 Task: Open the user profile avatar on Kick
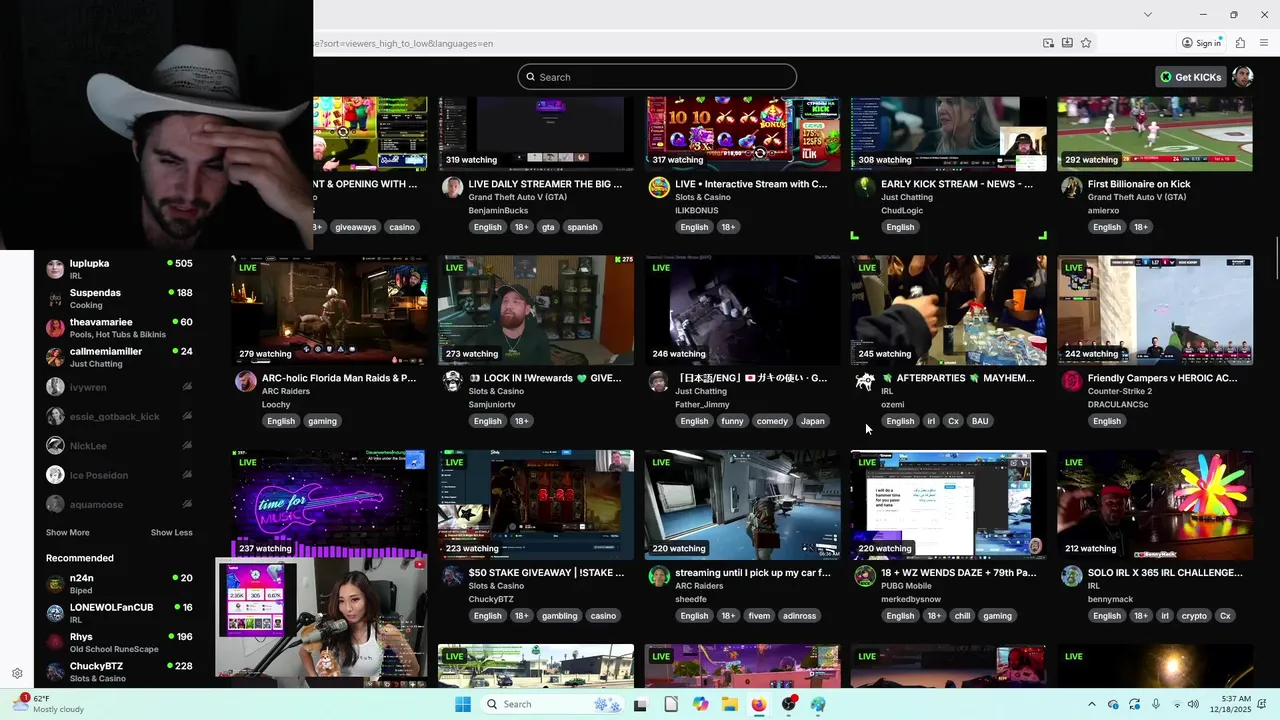pos(1243,77)
